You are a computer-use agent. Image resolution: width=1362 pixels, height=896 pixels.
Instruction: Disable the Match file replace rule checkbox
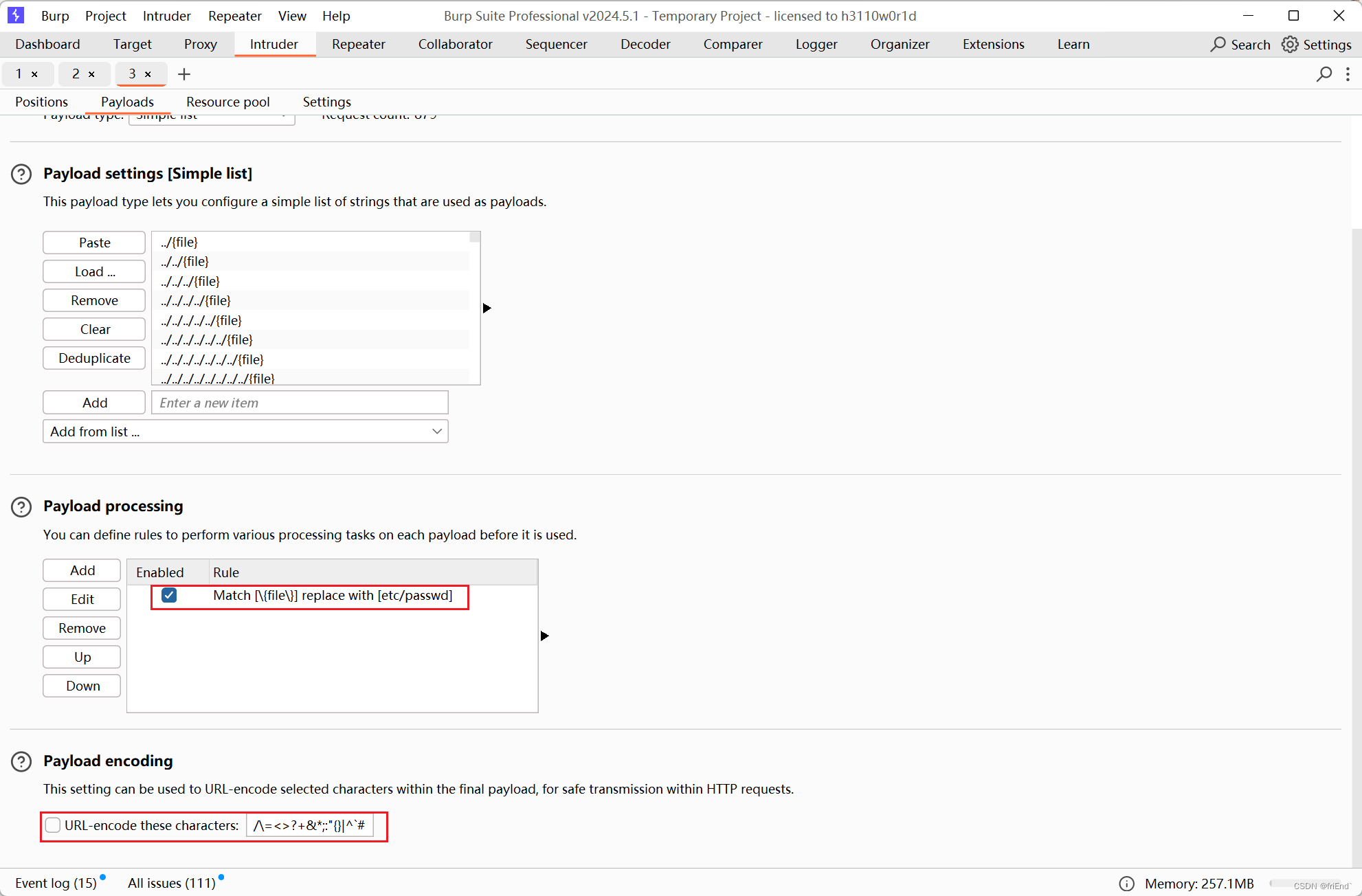pyautogui.click(x=169, y=595)
